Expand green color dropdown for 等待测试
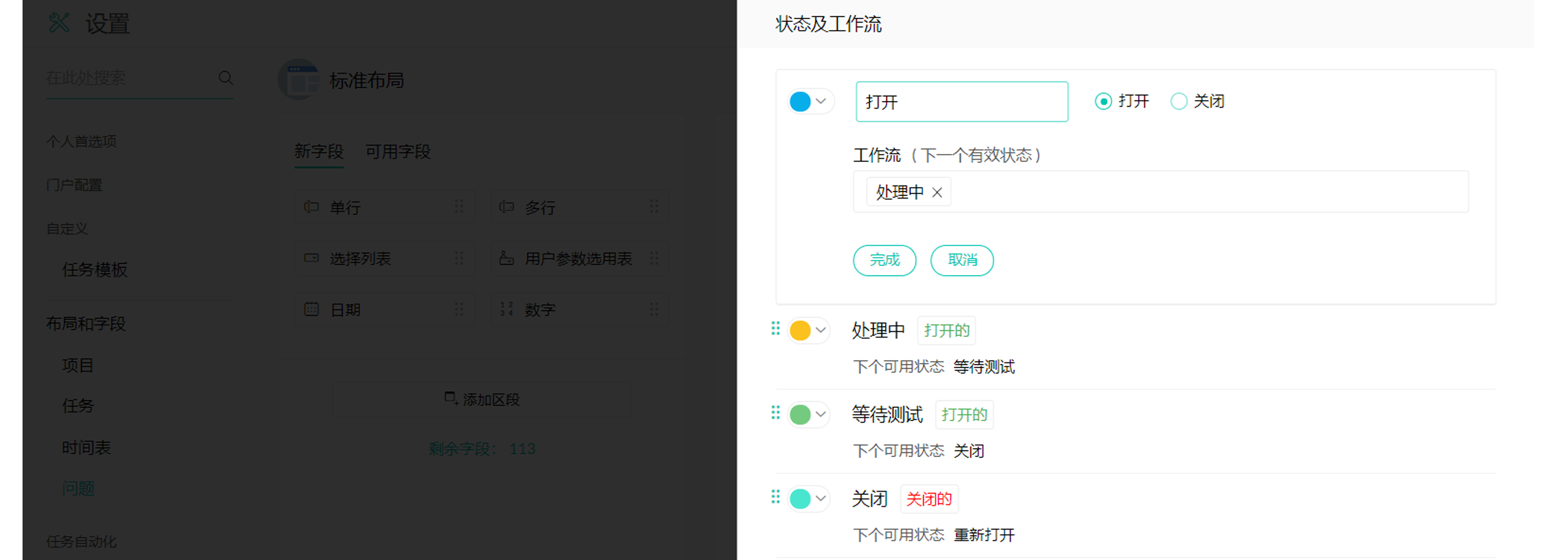The image size is (1568, 560). (x=821, y=414)
